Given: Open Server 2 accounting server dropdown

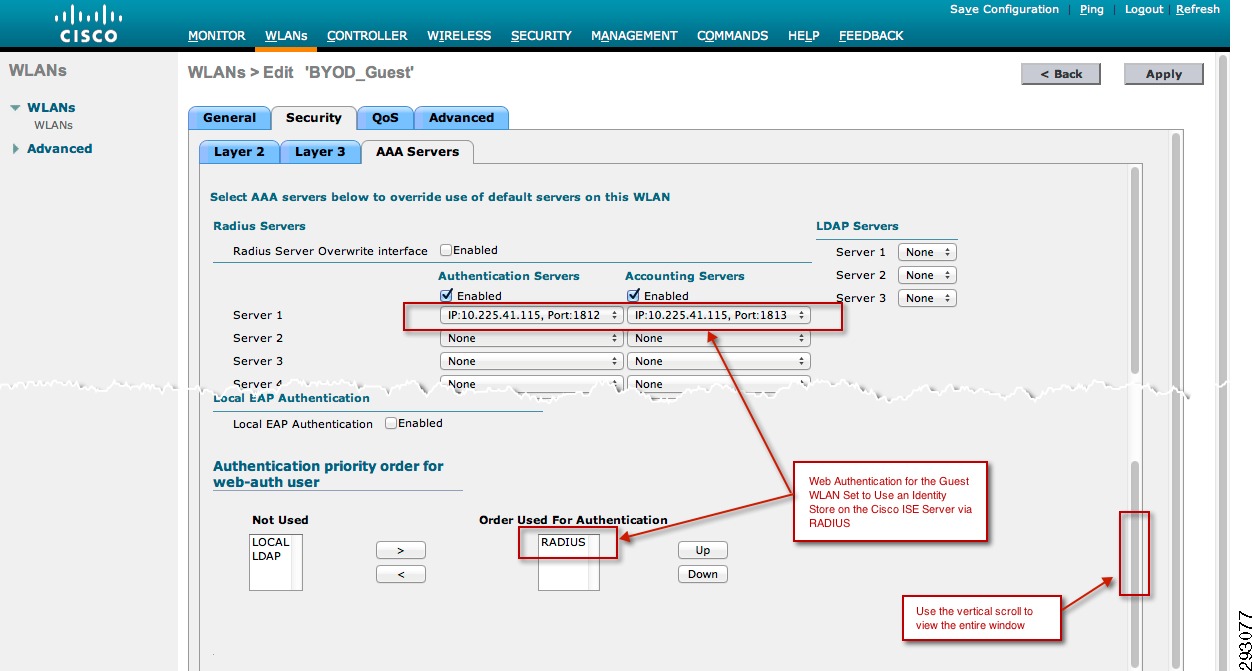Looking at the screenshot, I should [718, 338].
